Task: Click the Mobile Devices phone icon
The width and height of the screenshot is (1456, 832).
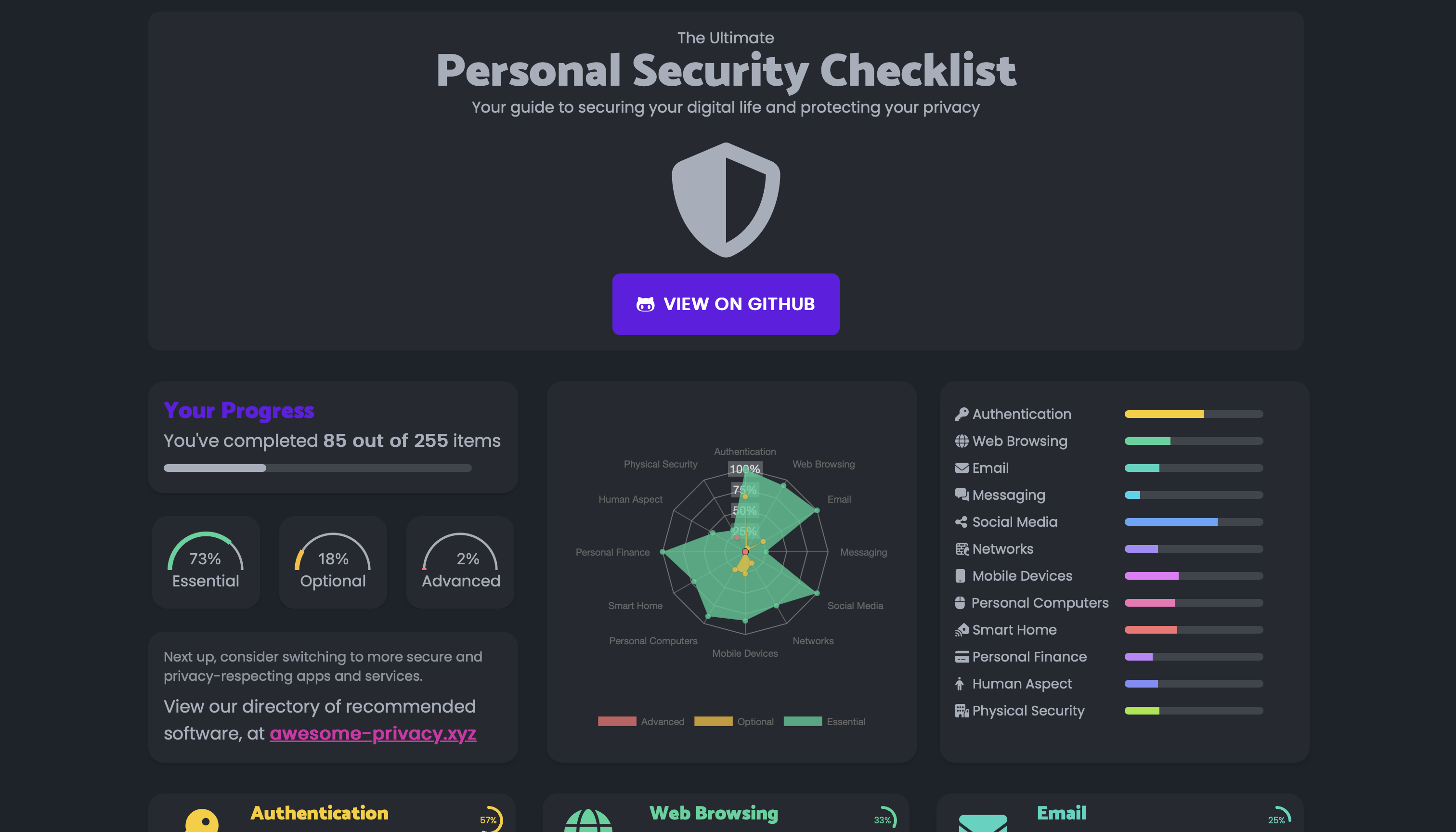Action: (960, 576)
